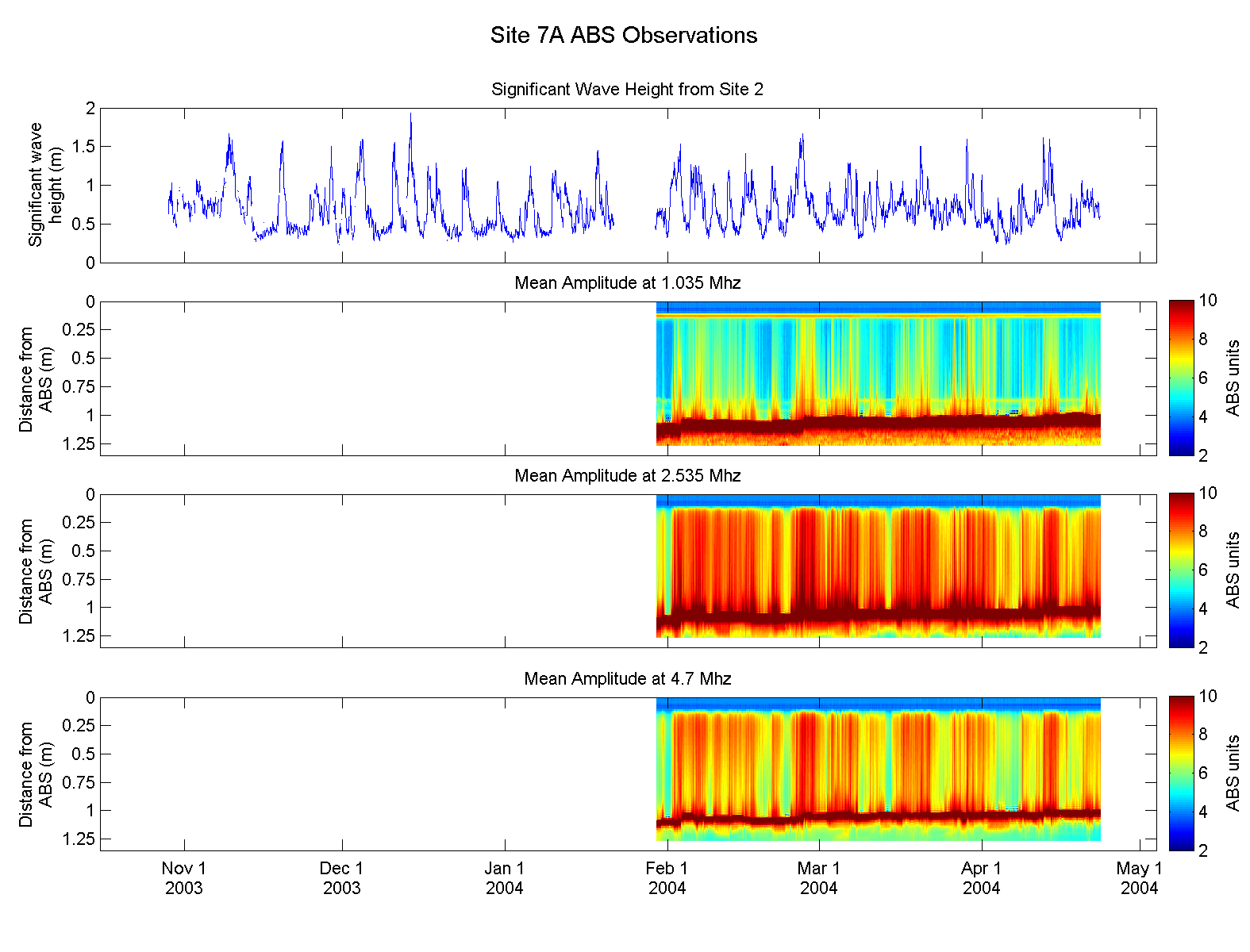1250x952 pixels.
Task: Click the colorbar beside the 2.535 Mhz plot
Action: [x=1181, y=570]
